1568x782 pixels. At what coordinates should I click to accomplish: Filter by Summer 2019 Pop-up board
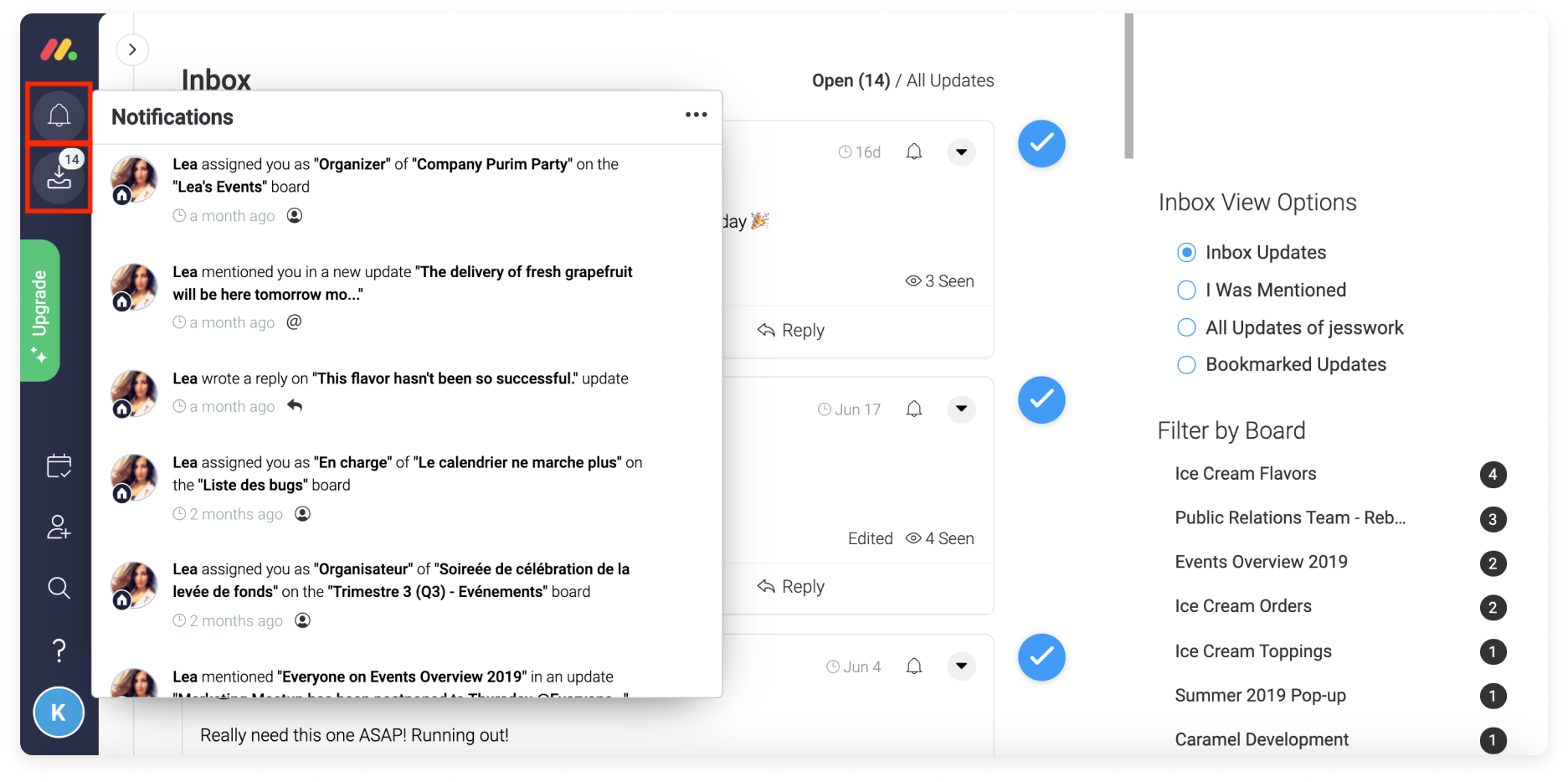(1260, 696)
